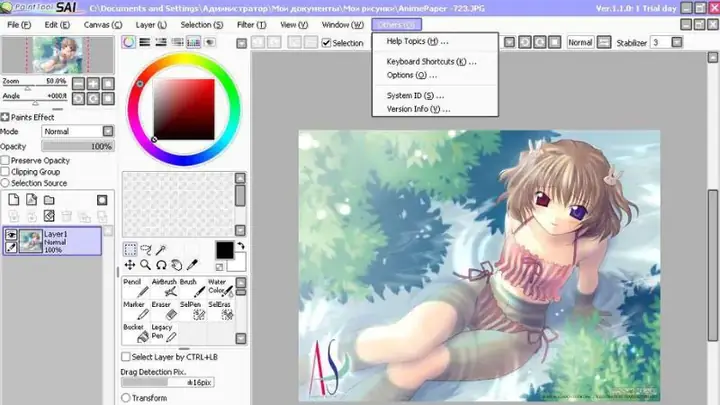Viewport: 720px width, 405px height.
Task: Choose the Eraser tool
Action: [164, 310]
